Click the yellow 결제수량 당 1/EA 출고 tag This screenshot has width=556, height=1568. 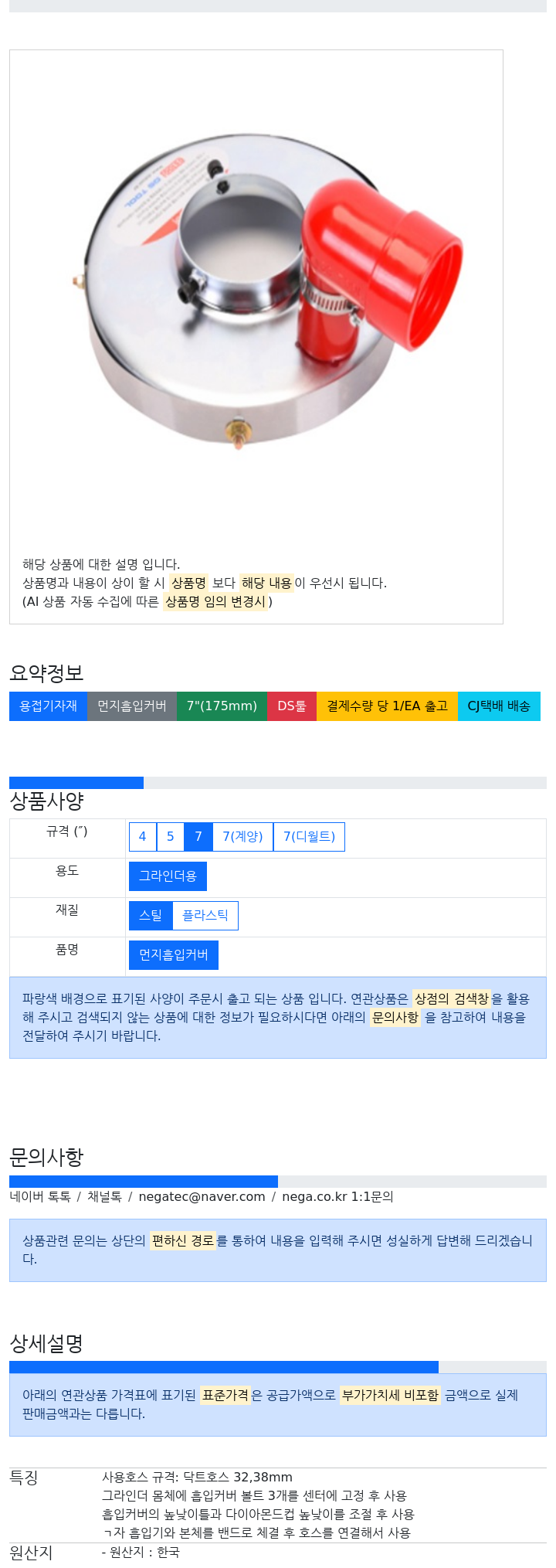coord(387,706)
